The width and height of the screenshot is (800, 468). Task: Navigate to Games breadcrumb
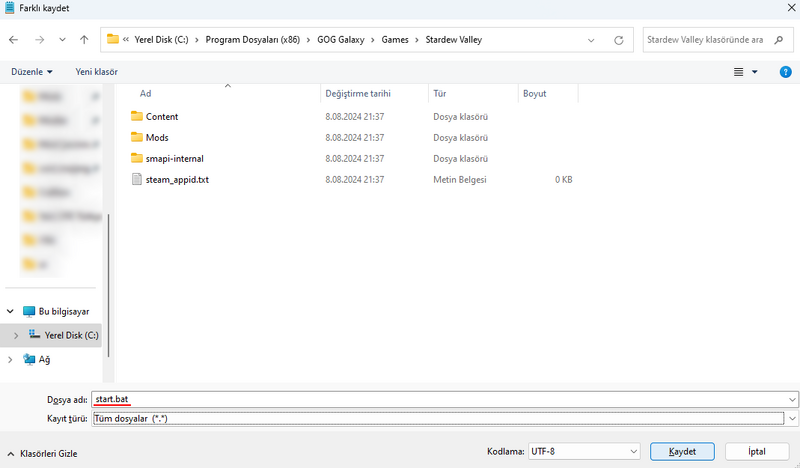tap(395, 40)
